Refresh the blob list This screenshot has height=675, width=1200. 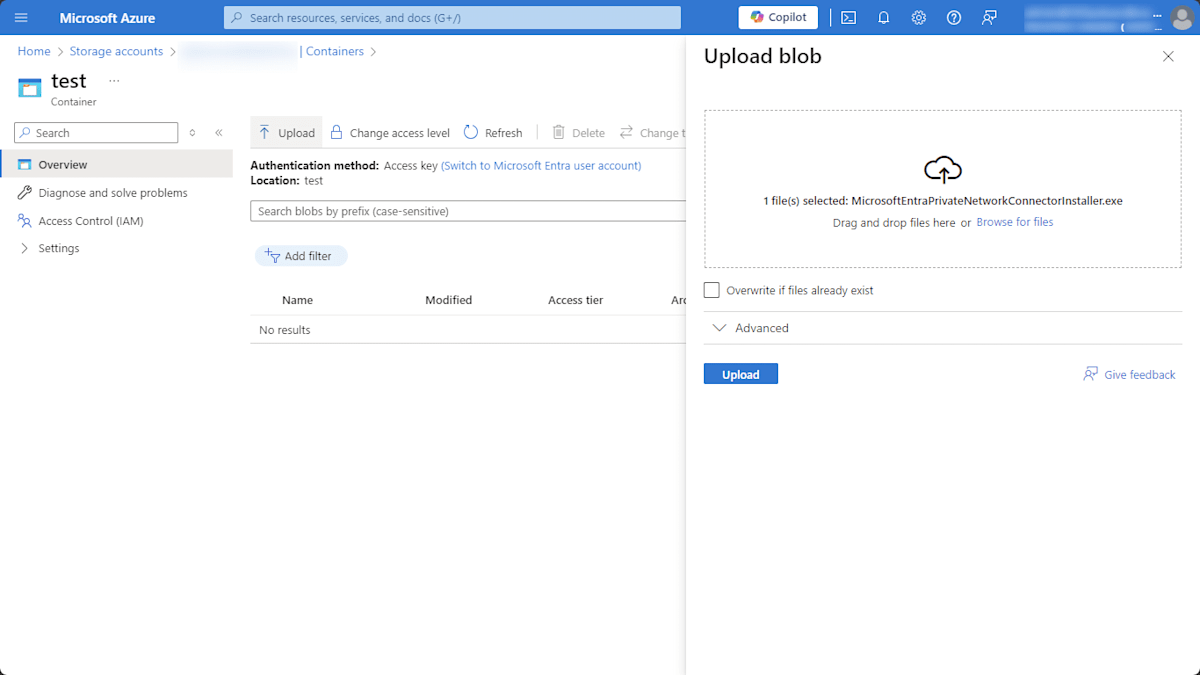493,133
